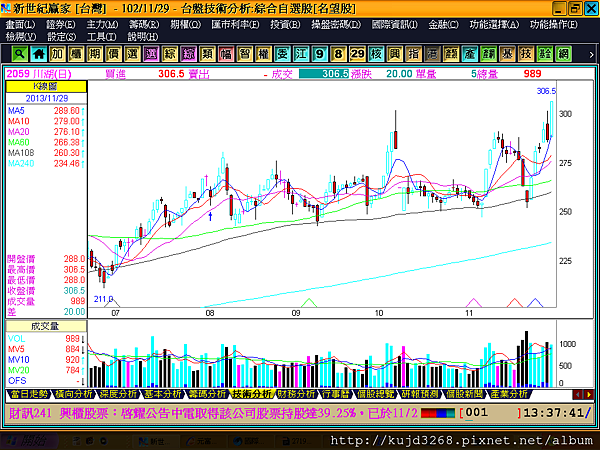This screenshot has width=600, height=450.
Task: Click the yellow 綜 toolbar button
Action: click(x=170, y=54)
